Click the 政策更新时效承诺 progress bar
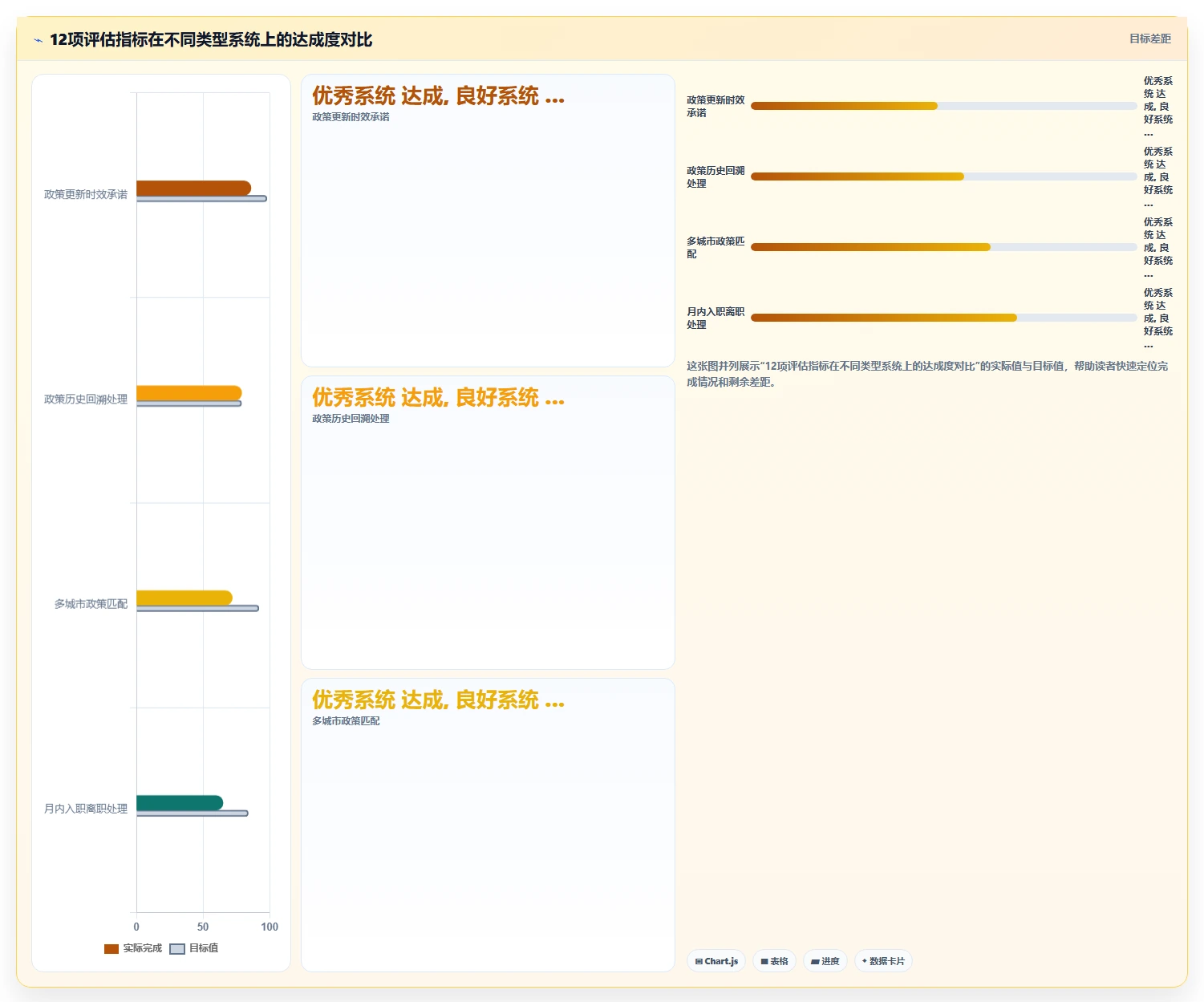This screenshot has height=1002, width=1204. coord(944,106)
